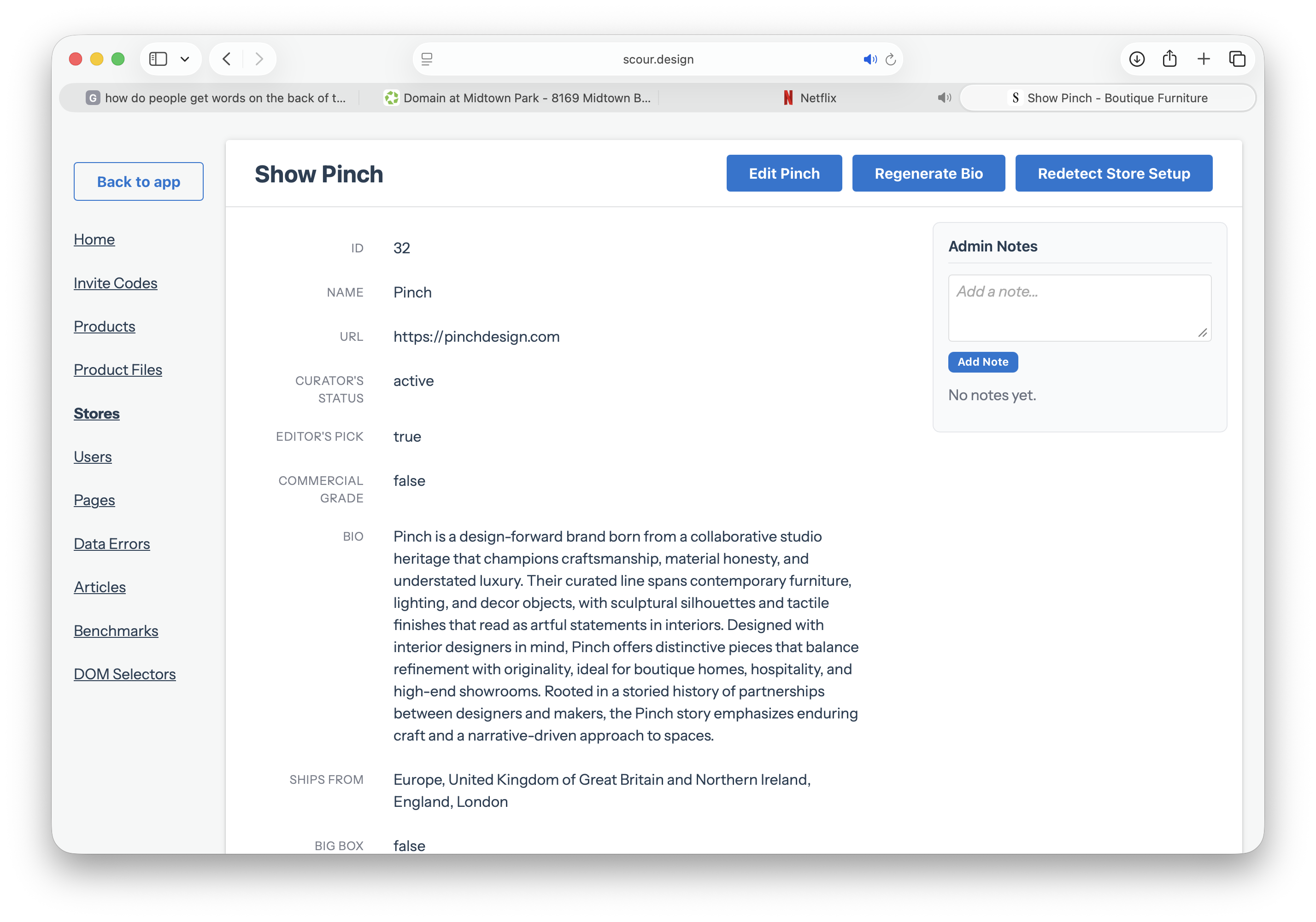
Task: Show the tab overview icon
Action: click(1238, 59)
